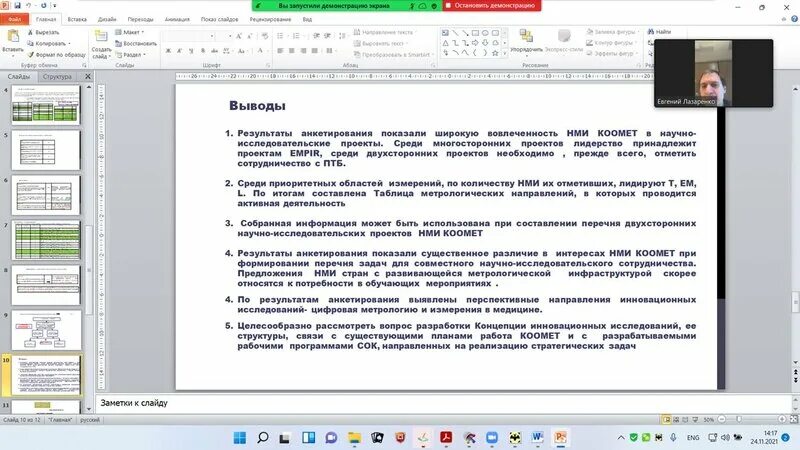Toggle text shadow S formatting

(x=203, y=51)
